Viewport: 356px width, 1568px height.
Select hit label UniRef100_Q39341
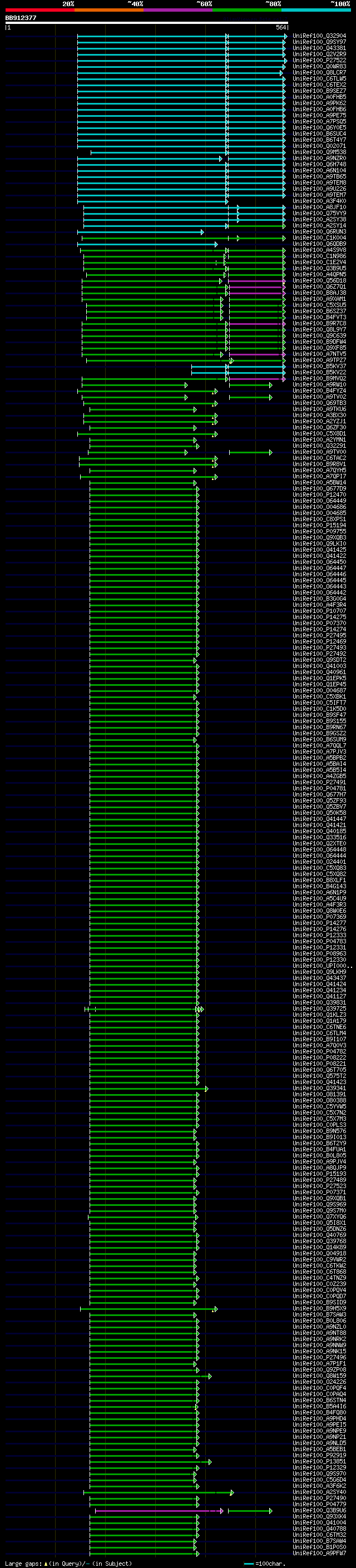coord(319,1089)
